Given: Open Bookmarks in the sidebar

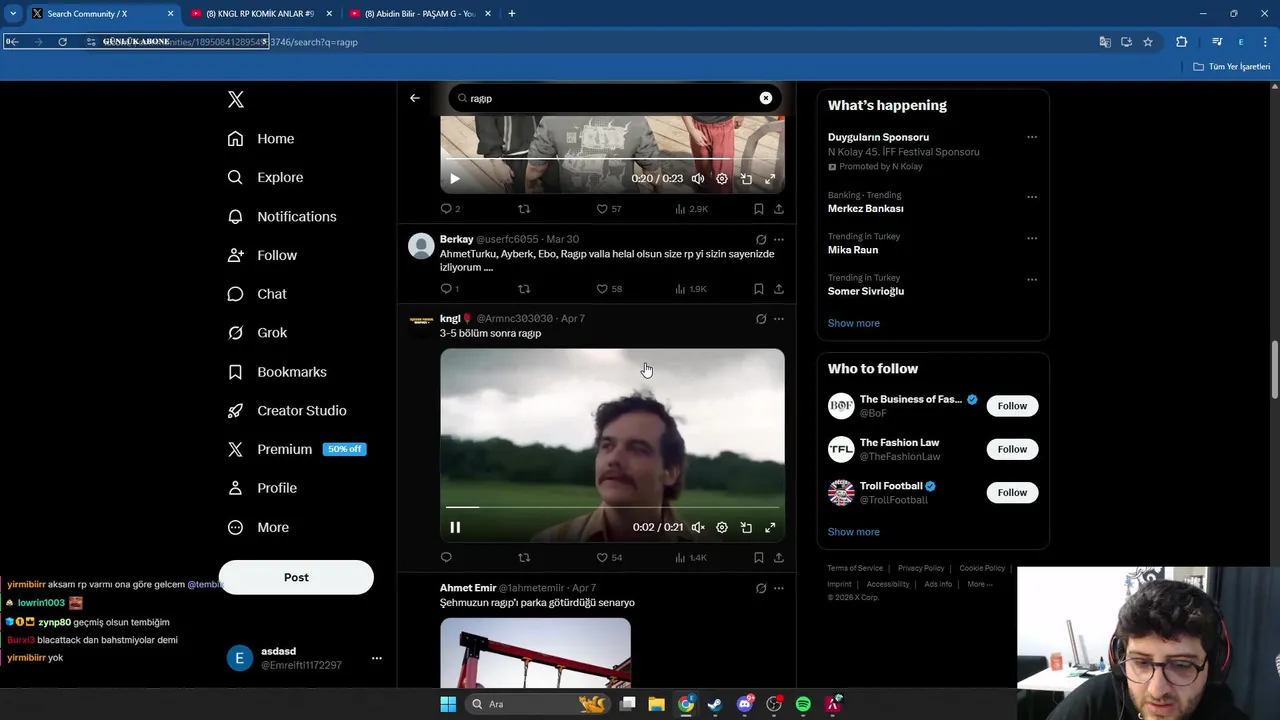Looking at the screenshot, I should [277, 372].
